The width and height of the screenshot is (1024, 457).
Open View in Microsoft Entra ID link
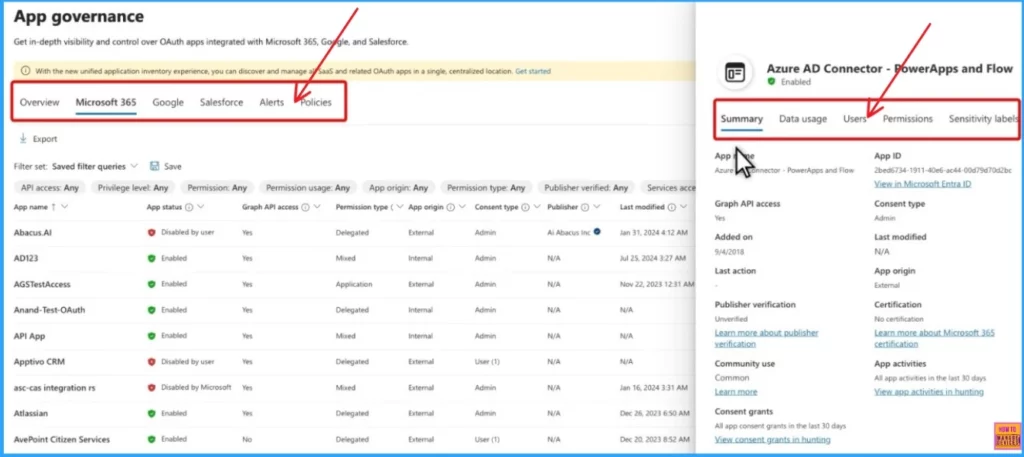(923, 184)
